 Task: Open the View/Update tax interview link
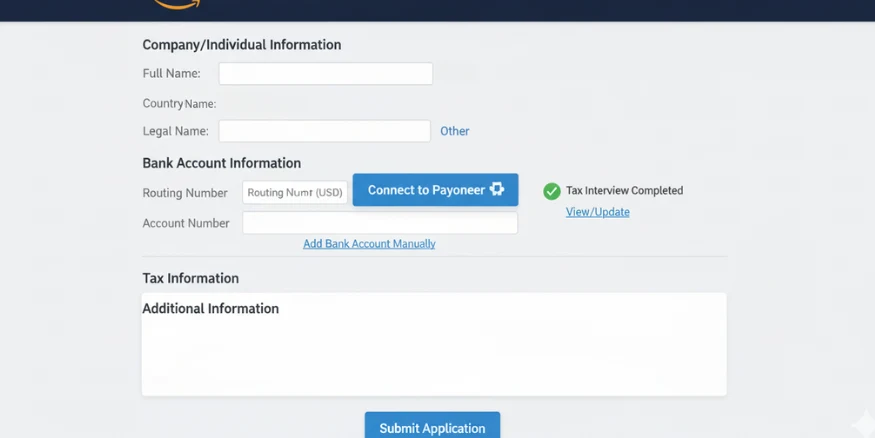(x=597, y=212)
